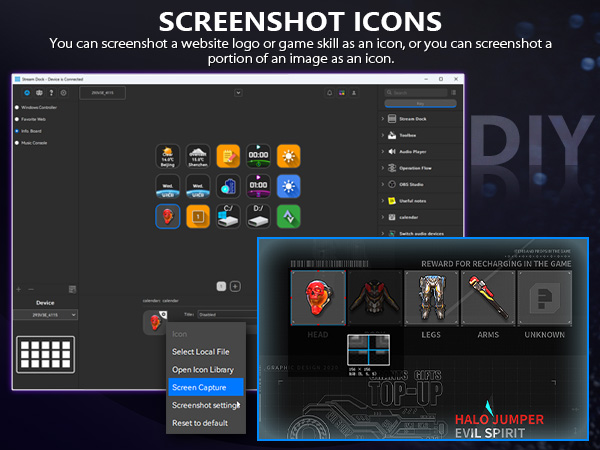Select the orange notepad key
600x450 pixels.
[228, 156]
